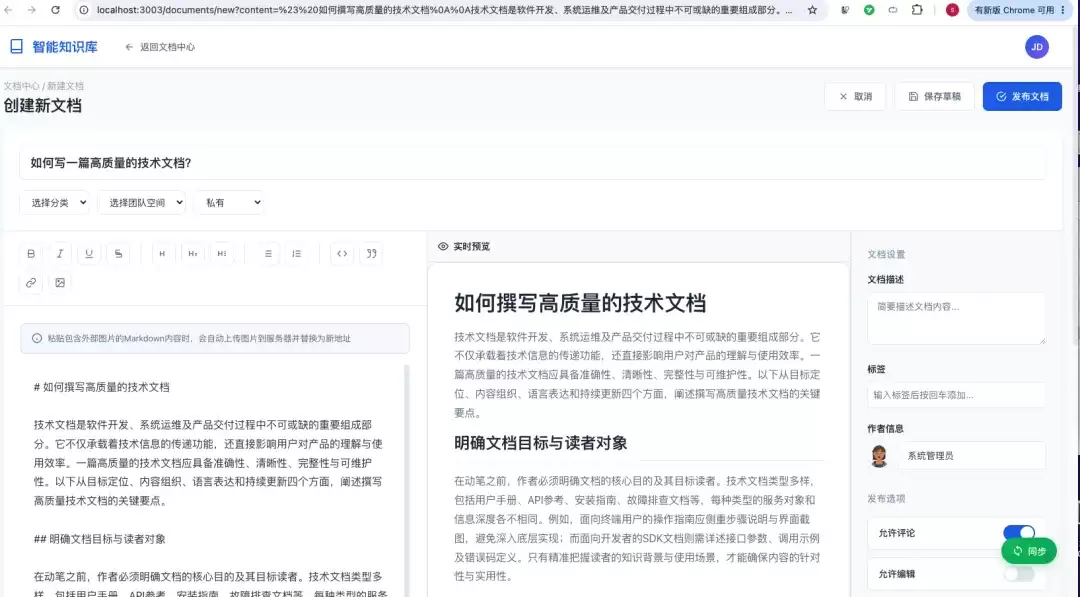Apply italic formatting
Screen dimensions: 1080x597
60,253
